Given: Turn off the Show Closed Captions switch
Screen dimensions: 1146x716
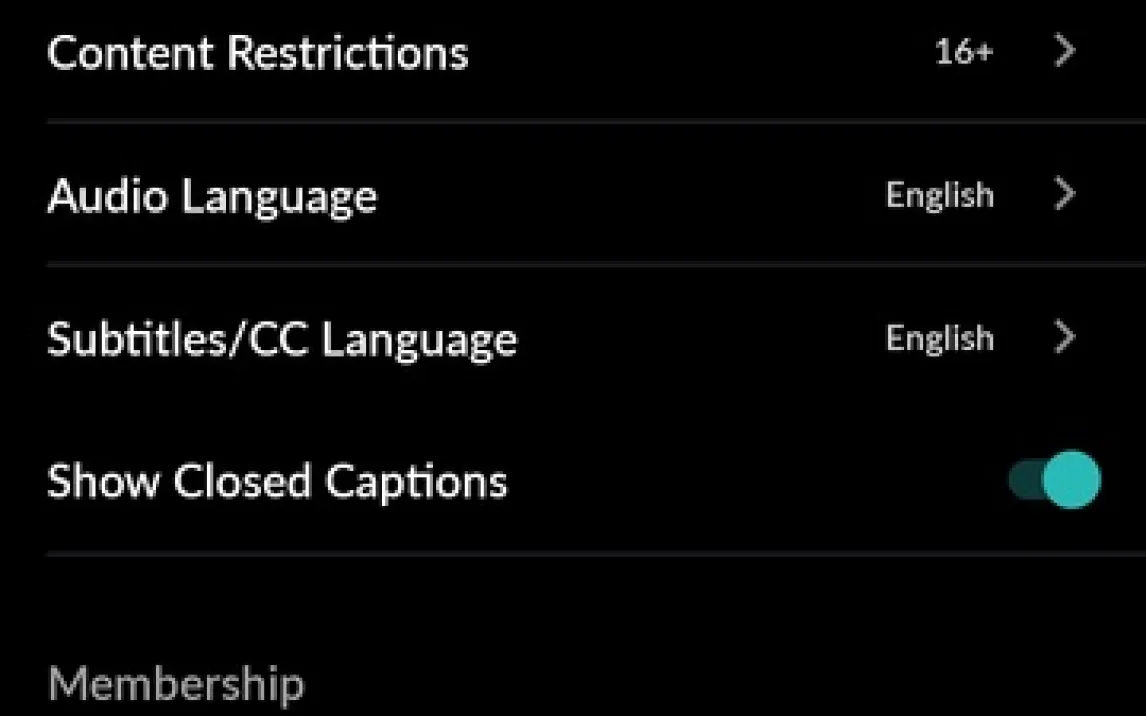Looking at the screenshot, I should (1054, 481).
